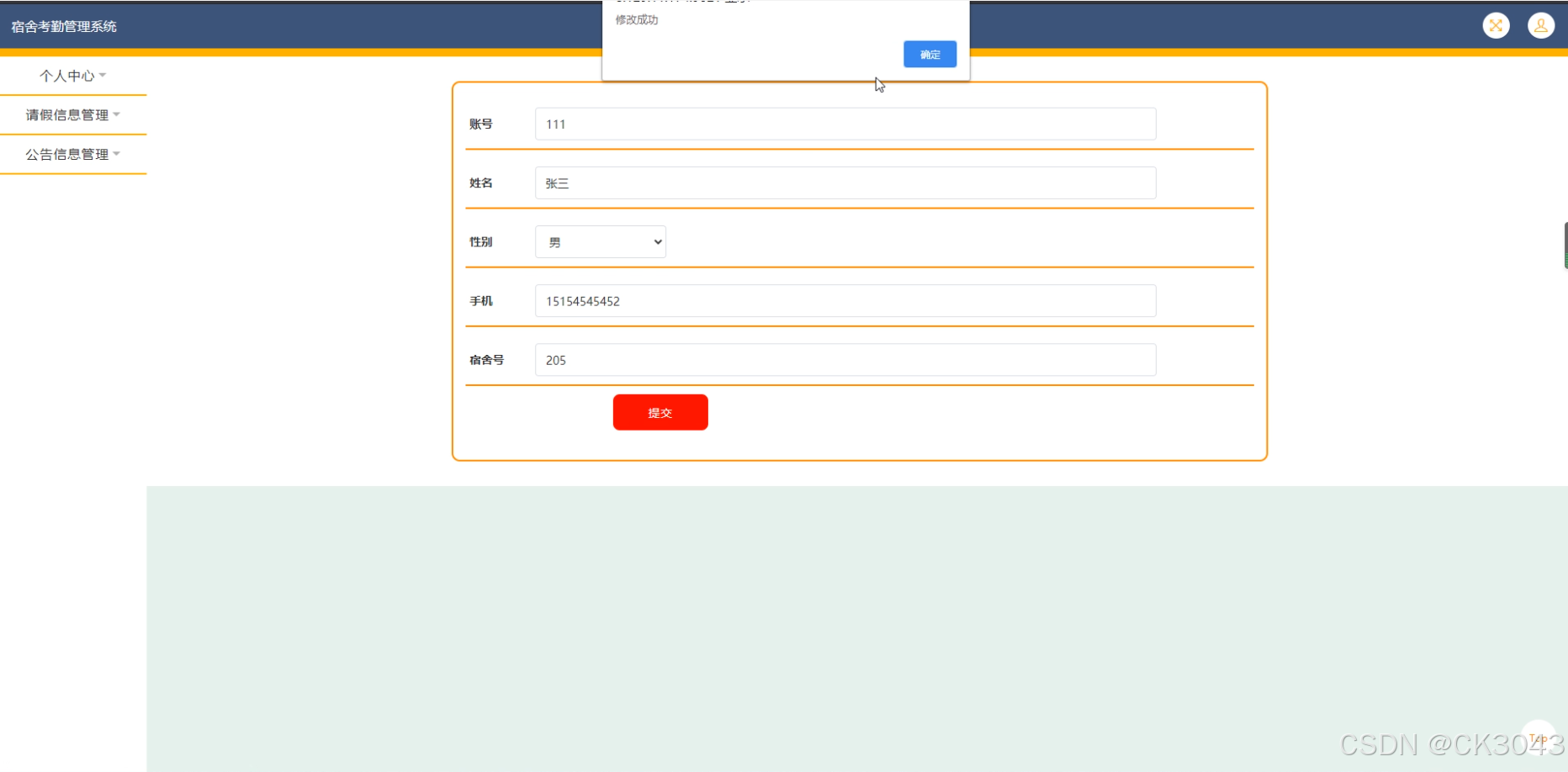Focus the 宿舍号 dormitory number field
Image resolution: width=1568 pixels, height=772 pixels.
[845, 360]
